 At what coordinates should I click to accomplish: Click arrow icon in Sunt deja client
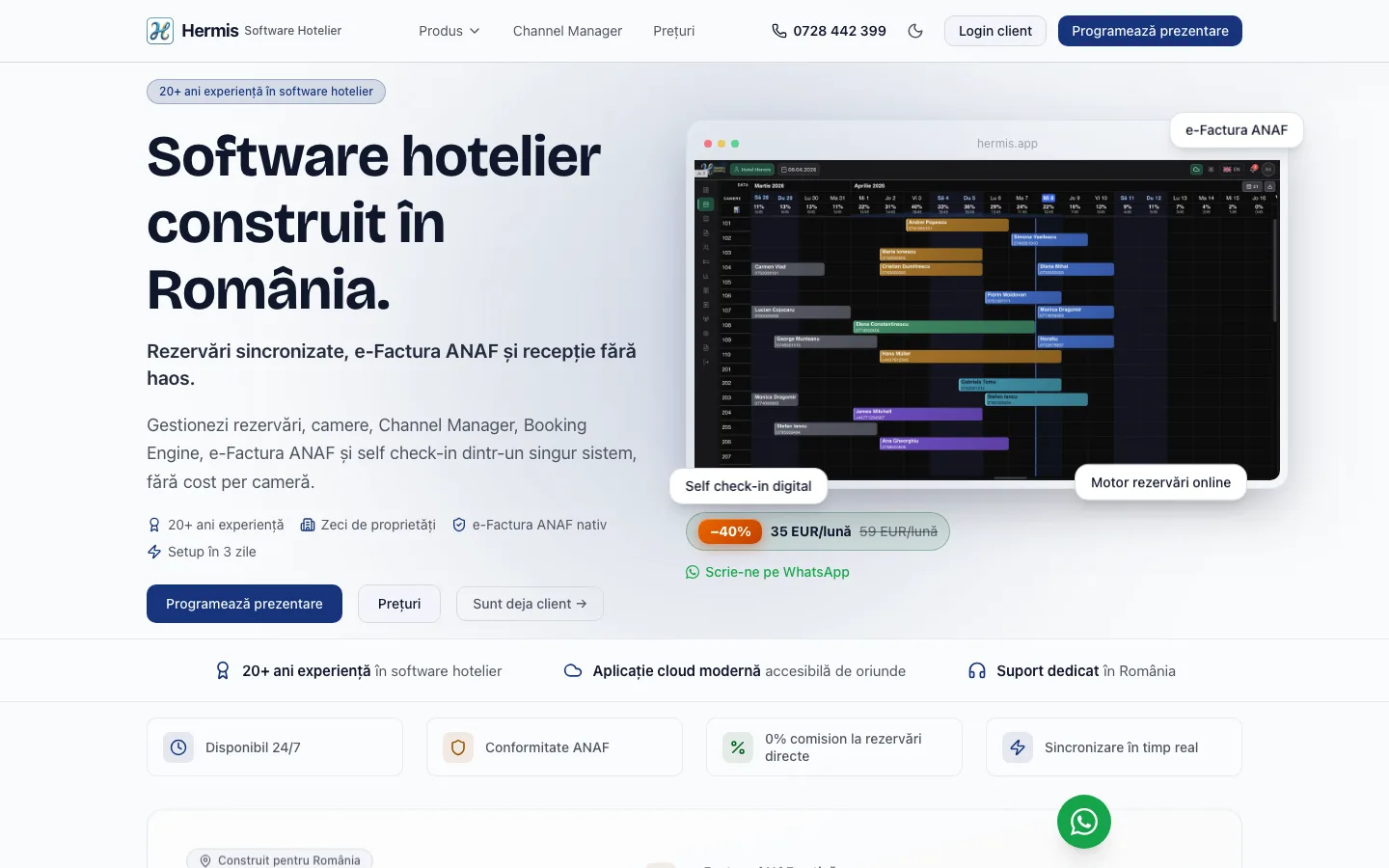point(582,604)
